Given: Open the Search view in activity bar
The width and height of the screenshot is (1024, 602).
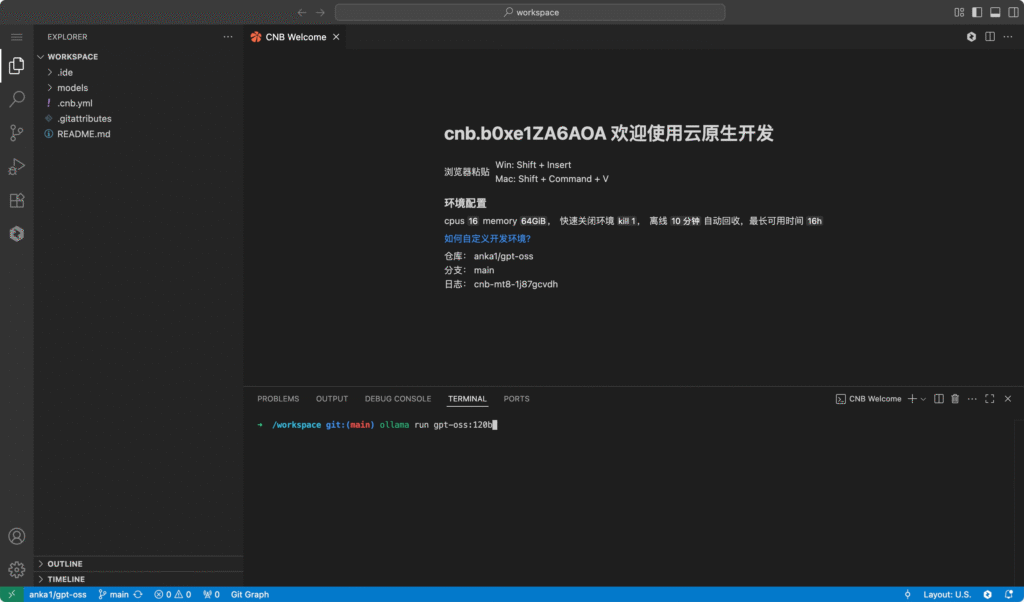Looking at the screenshot, I should point(17,99).
